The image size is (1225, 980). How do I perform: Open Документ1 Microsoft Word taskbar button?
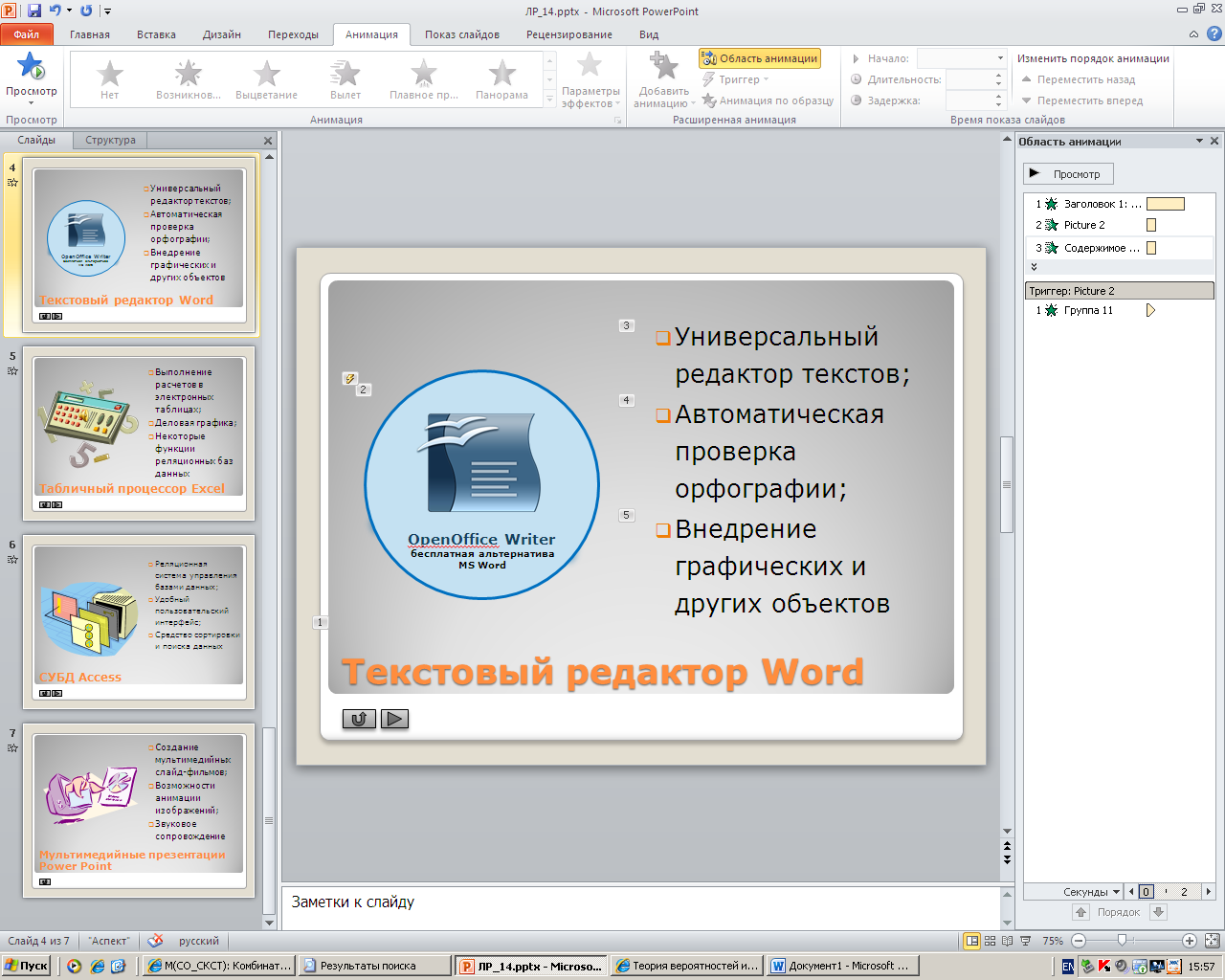tap(843, 966)
